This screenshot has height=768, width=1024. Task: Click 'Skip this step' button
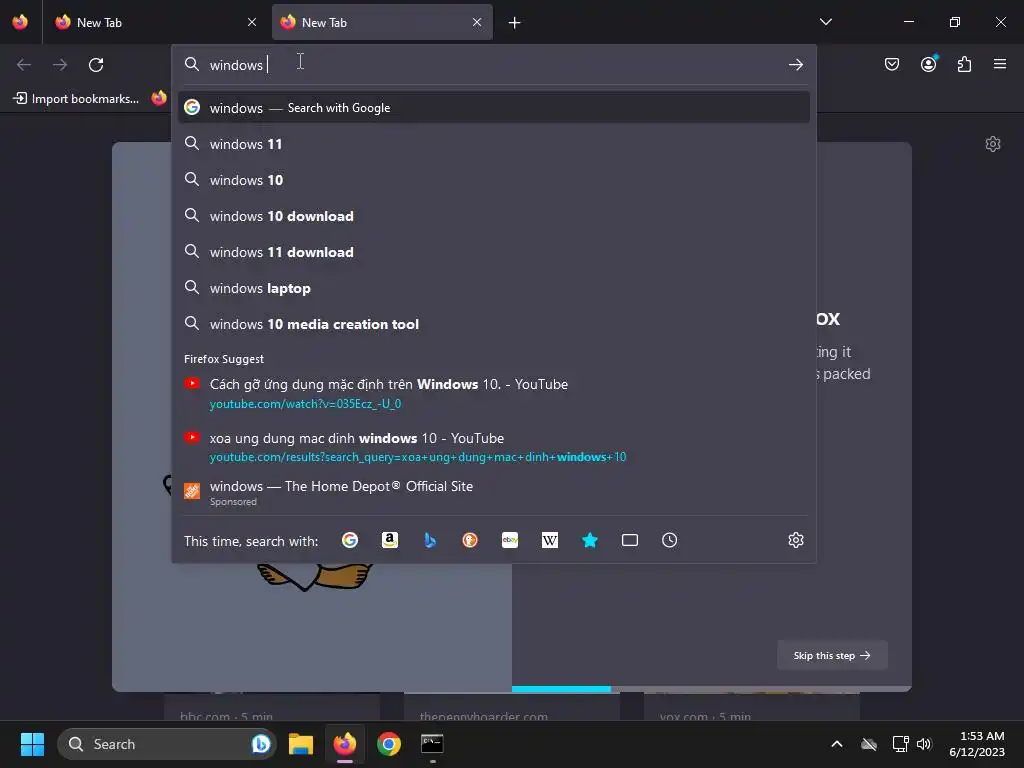[832, 655]
